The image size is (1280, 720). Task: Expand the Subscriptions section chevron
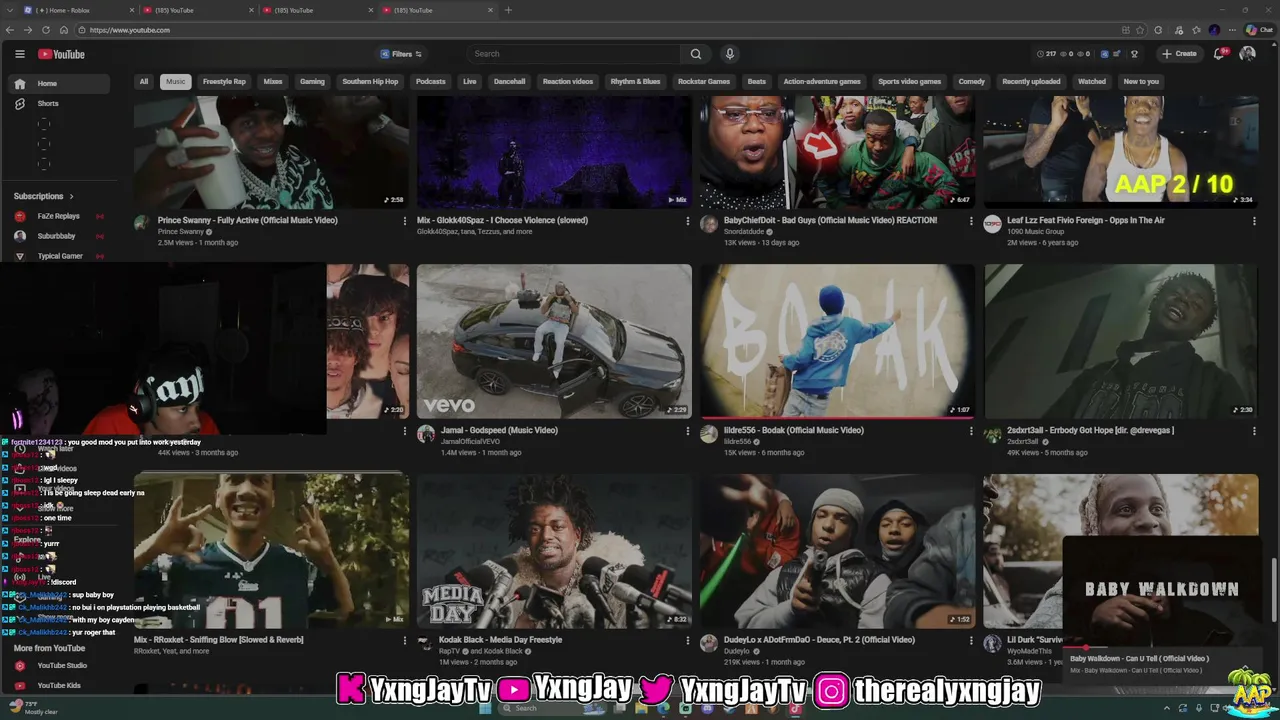click(71, 196)
